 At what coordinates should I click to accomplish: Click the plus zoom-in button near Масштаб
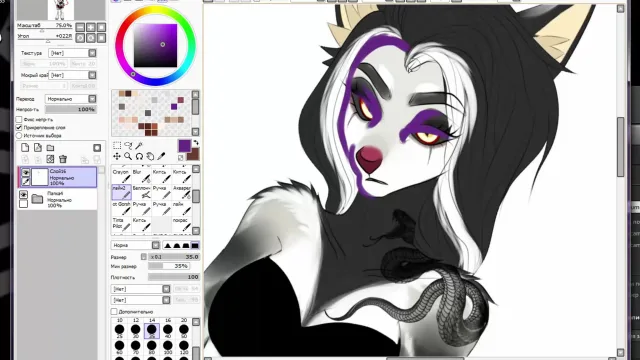point(91,27)
